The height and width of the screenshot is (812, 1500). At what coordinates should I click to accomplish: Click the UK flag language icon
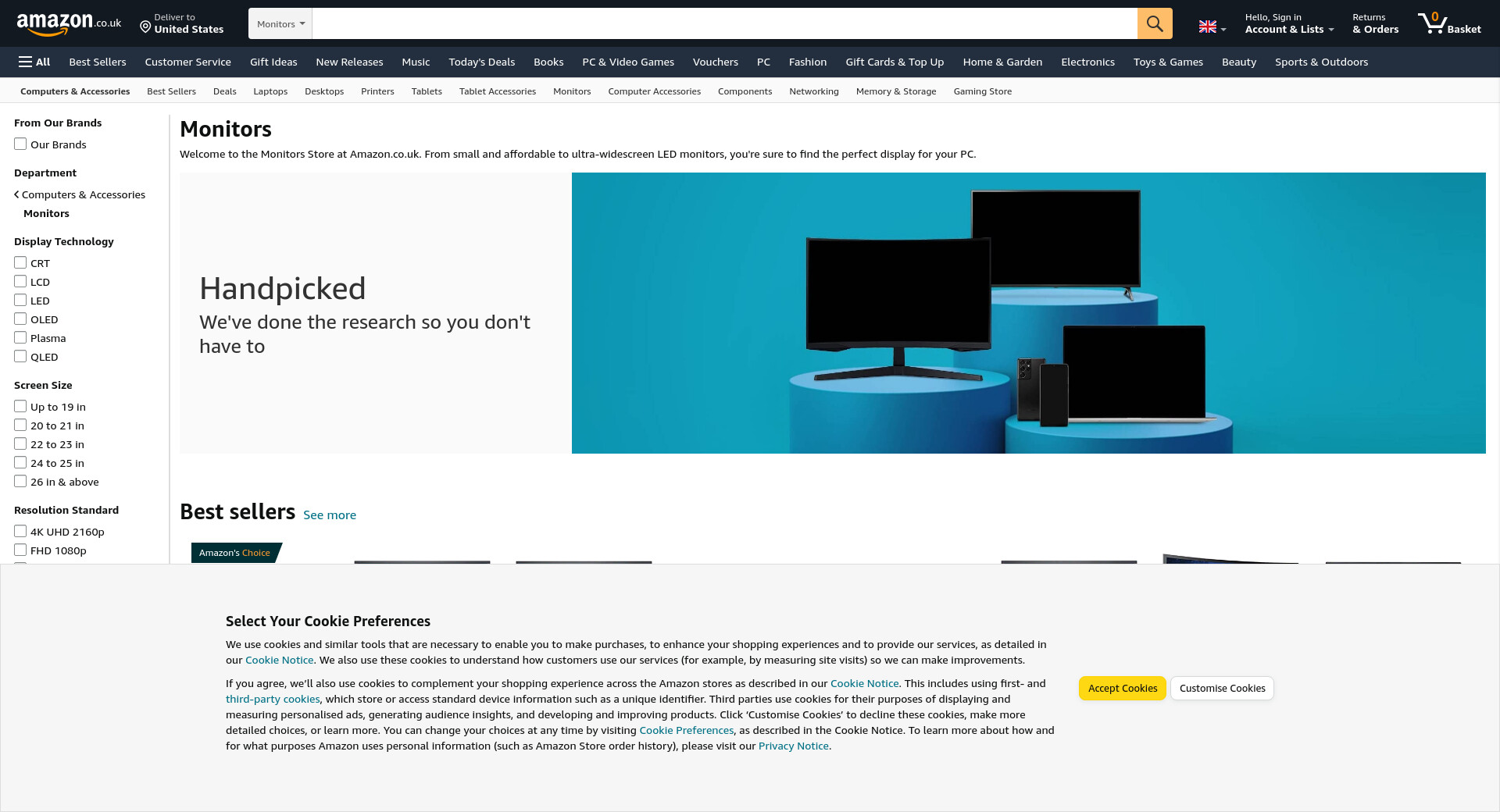pyautogui.click(x=1208, y=27)
